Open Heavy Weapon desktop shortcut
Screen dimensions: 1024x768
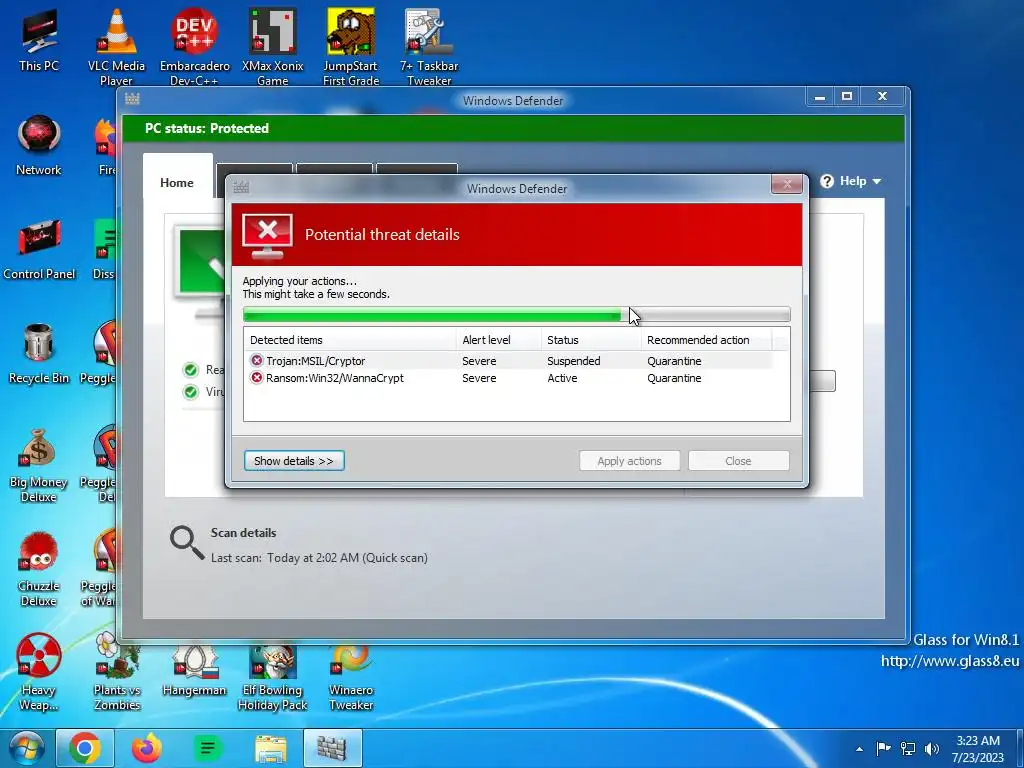click(39, 673)
